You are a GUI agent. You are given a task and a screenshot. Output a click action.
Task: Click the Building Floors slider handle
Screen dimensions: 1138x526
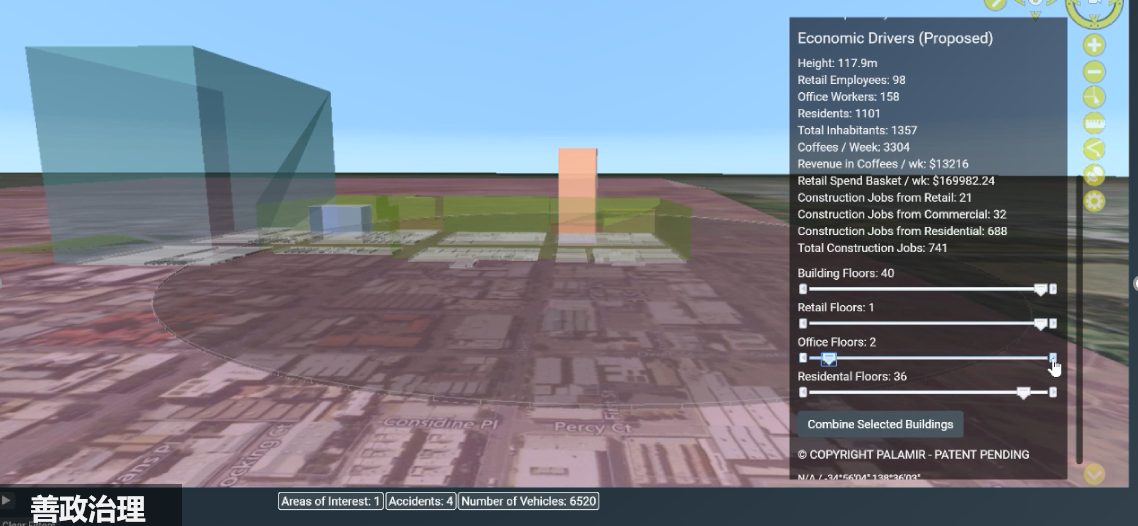[1040, 289]
